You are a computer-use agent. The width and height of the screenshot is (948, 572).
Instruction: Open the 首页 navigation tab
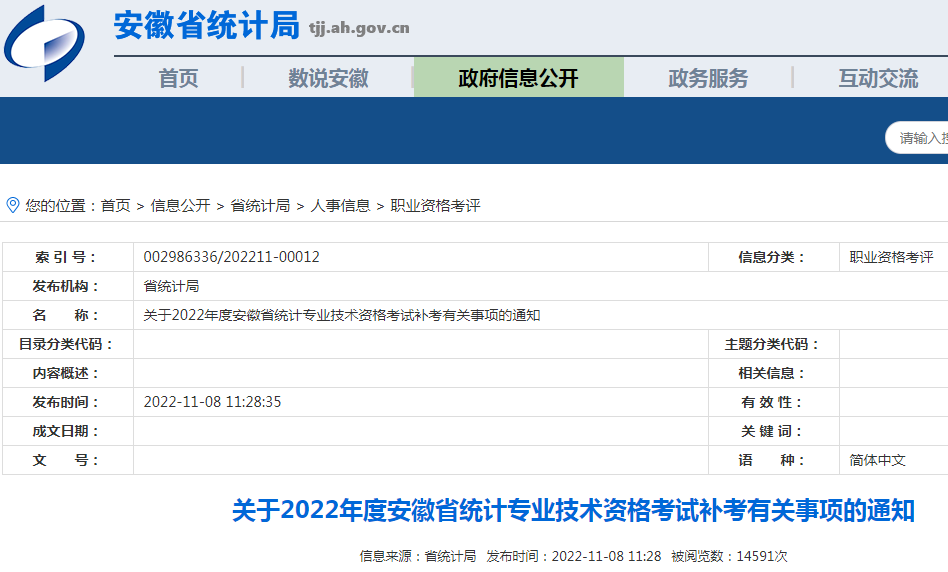pyautogui.click(x=178, y=78)
